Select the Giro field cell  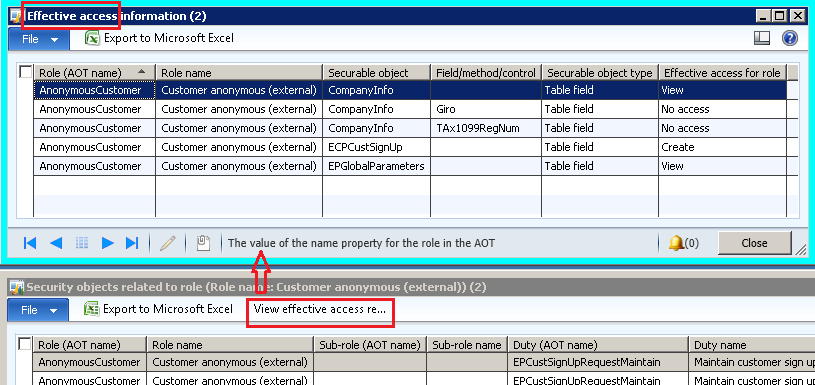pyautogui.click(x=486, y=109)
